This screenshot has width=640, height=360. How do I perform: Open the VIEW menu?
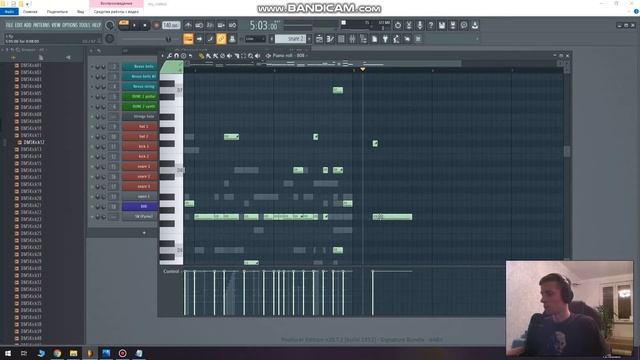pyautogui.click(x=56, y=25)
